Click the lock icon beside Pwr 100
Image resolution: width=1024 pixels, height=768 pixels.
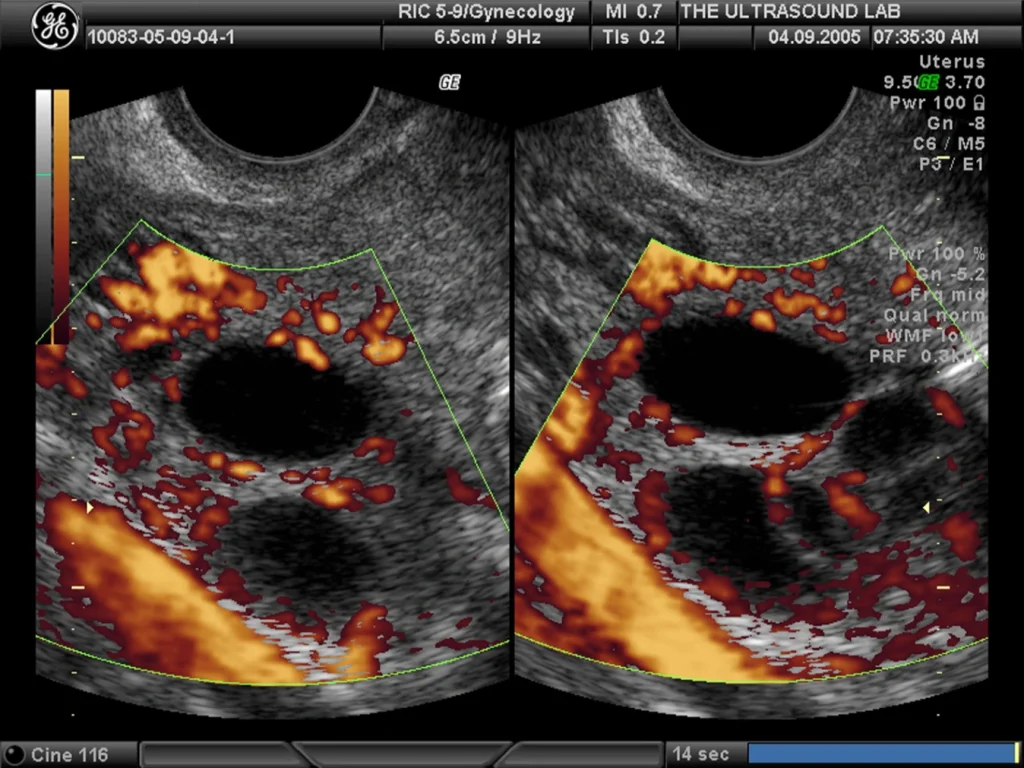click(x=978, y=103)
